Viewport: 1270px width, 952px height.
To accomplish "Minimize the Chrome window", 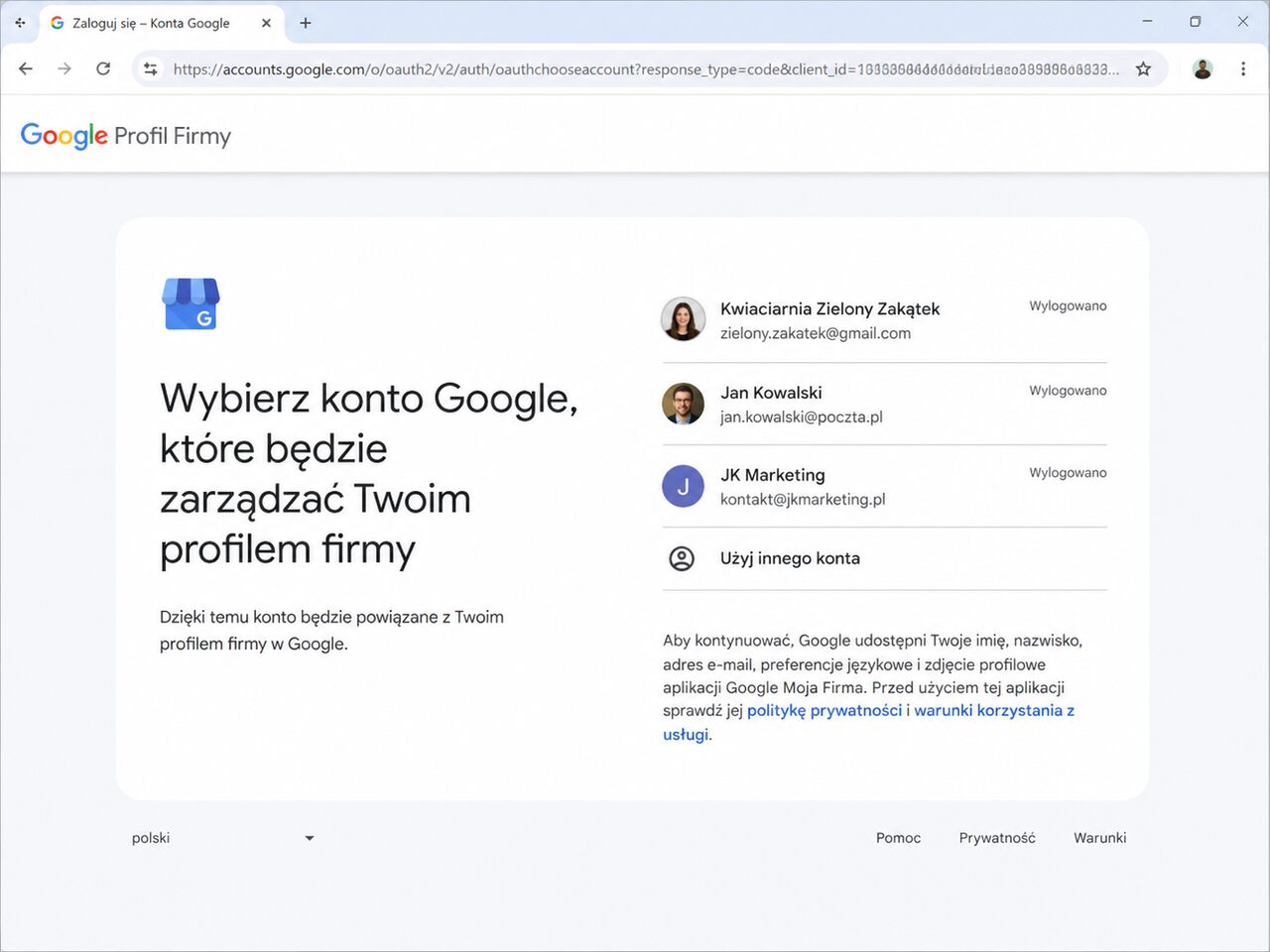I will pos(1148,22).
